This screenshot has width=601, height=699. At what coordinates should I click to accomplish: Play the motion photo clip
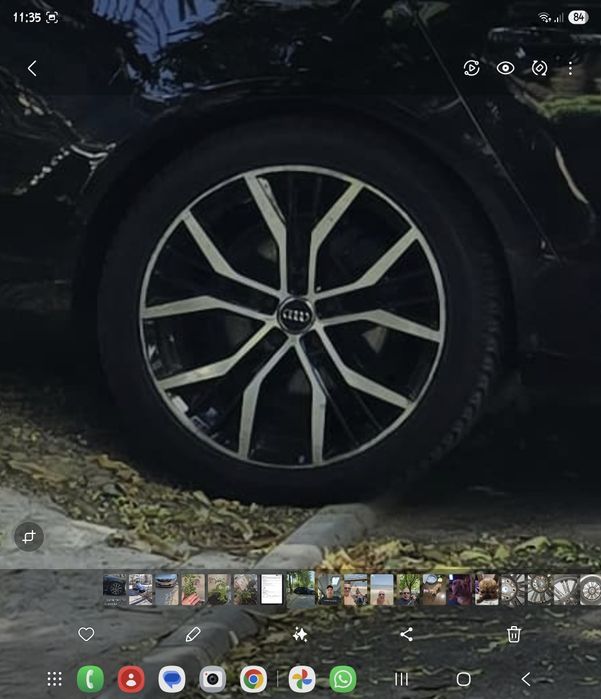point(472,68)
